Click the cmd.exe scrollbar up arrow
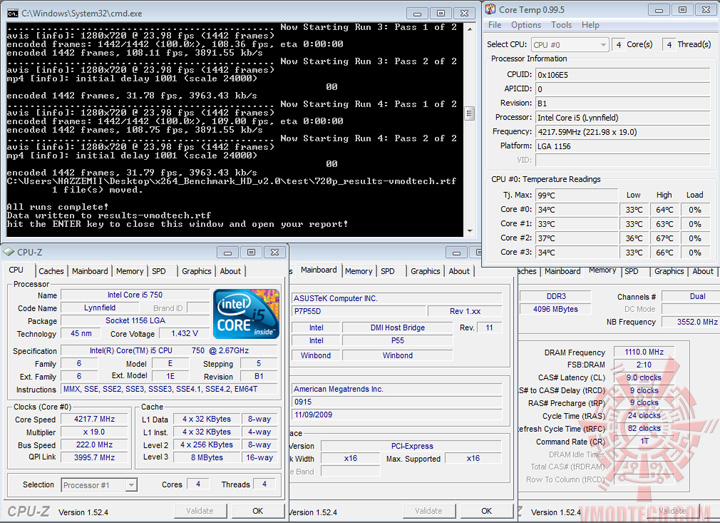Screen dimensions: 720x523 (x=469, y=29)
